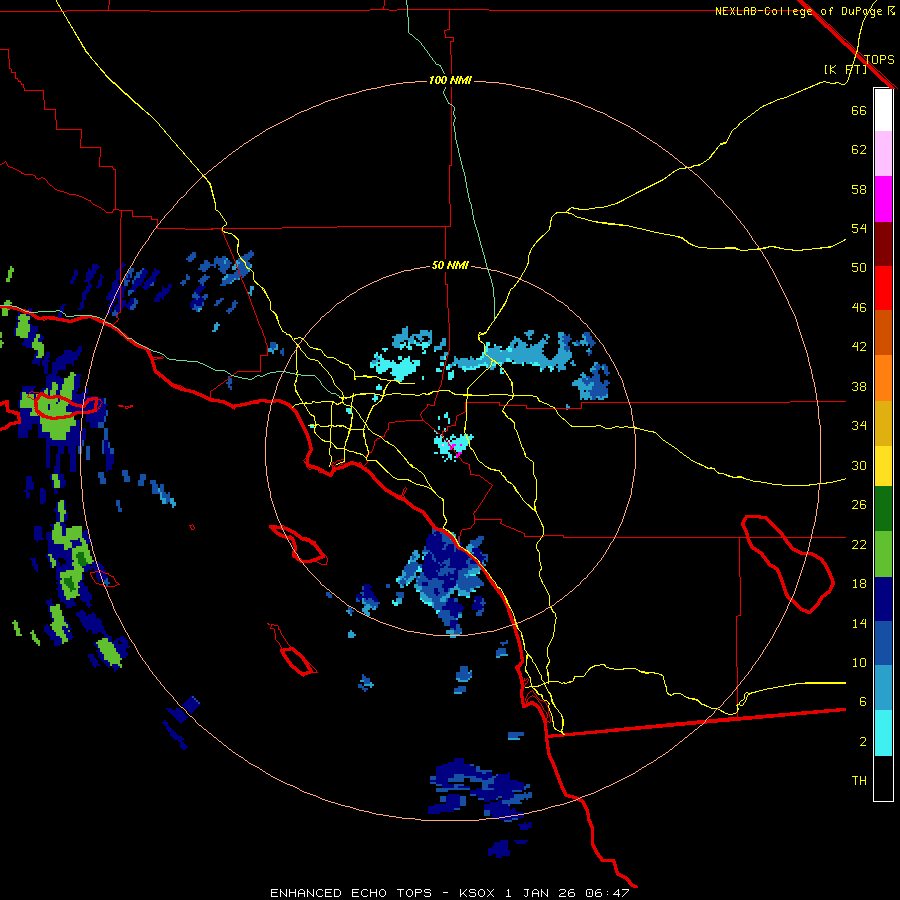Click the magenta 58 kft legend swatch
The width and height of the screenshot is (900, 900).
883,199
